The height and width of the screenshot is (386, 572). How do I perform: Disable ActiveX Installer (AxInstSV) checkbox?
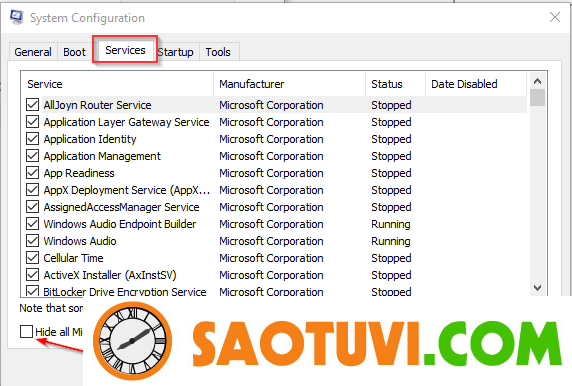coord(32,275)
